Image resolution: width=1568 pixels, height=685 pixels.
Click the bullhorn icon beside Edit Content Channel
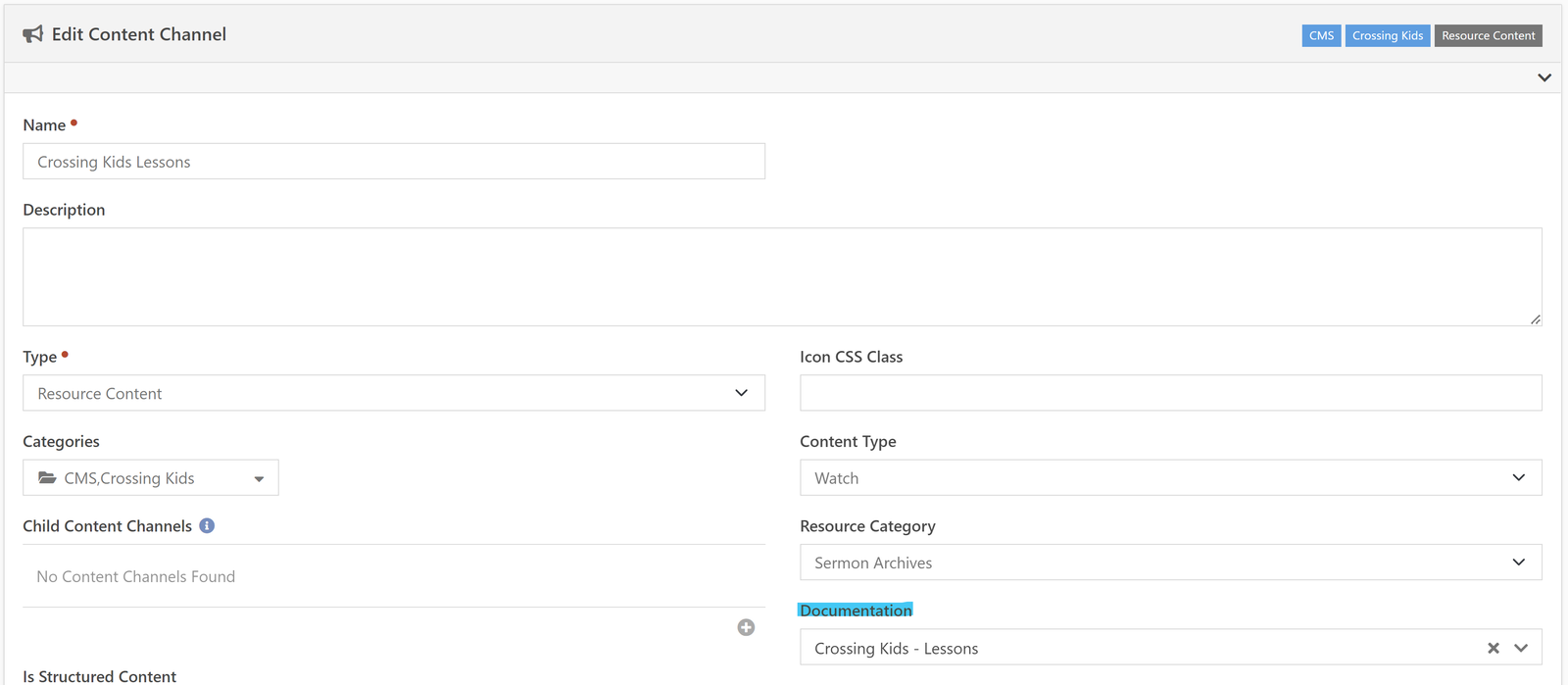(x=33, y=34)
